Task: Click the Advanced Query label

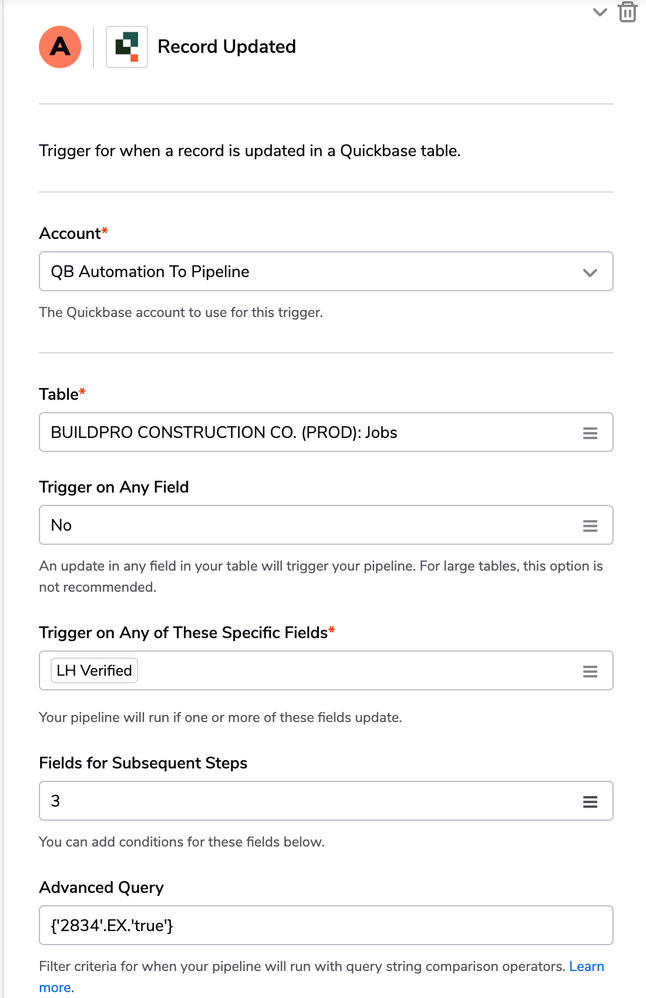Action: pyautogui.click(x=101, y=887)
